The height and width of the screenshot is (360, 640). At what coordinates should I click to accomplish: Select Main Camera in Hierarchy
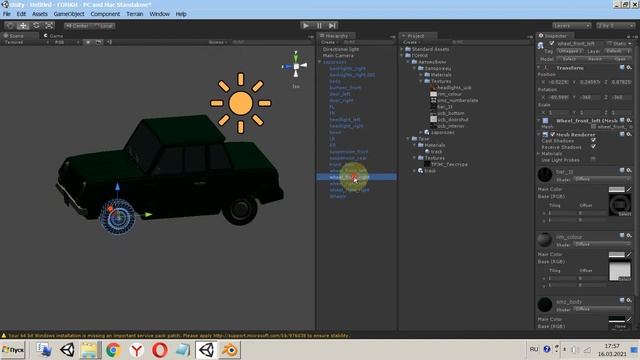338,56
